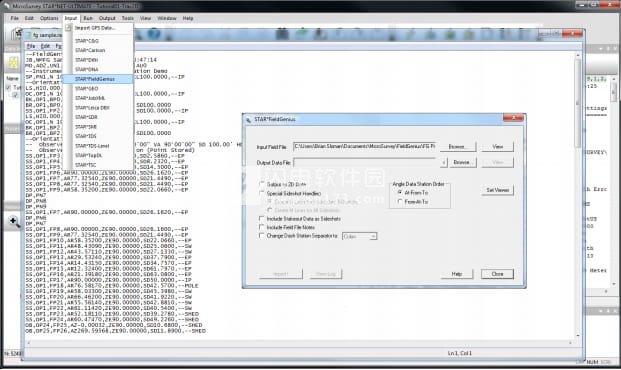Open the Run menu
Image resolution: width=621 pixels, height=370 pixels.
point(88,18)
